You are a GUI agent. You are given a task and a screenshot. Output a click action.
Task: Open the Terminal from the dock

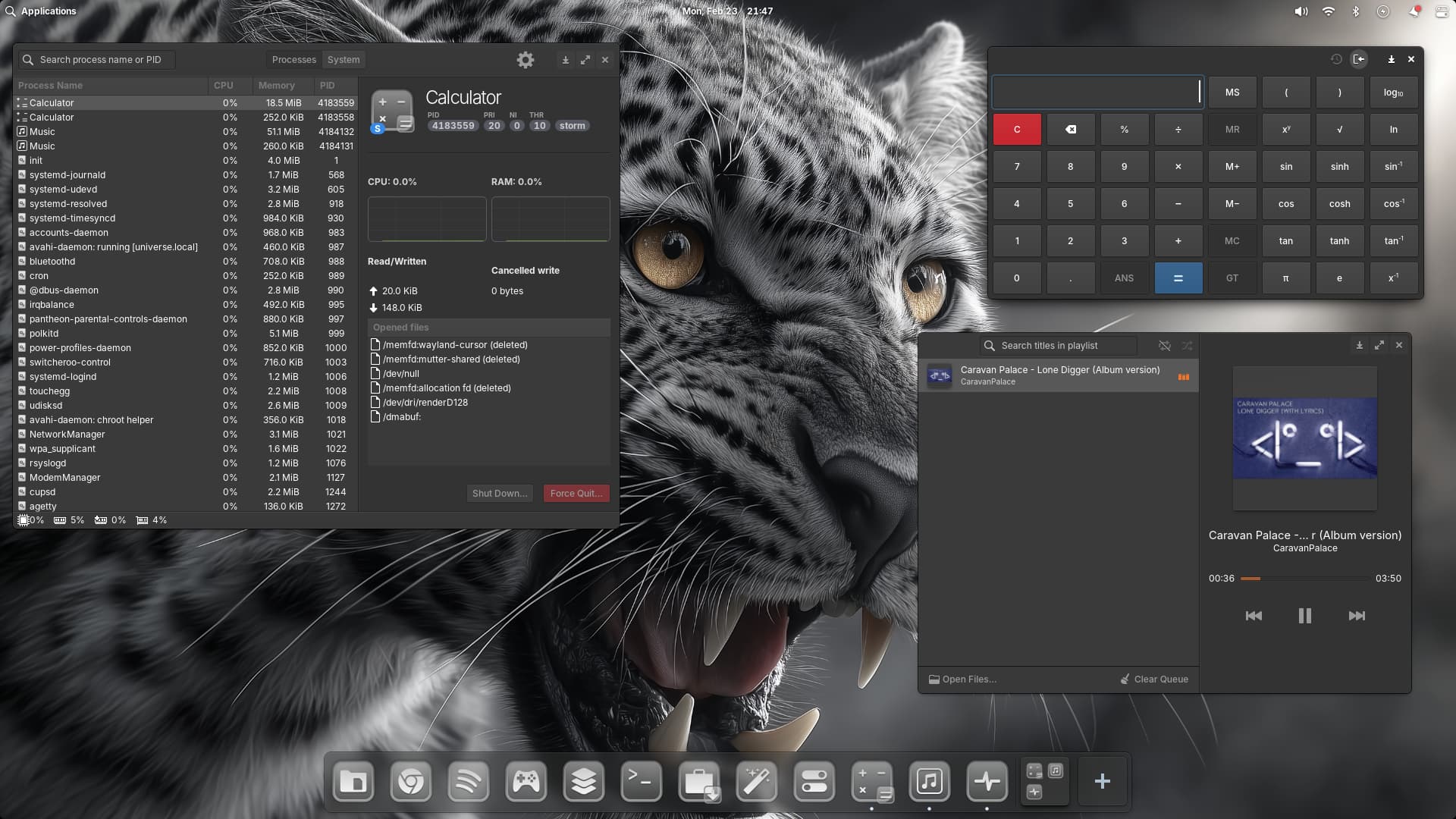(x=641, y=782)
